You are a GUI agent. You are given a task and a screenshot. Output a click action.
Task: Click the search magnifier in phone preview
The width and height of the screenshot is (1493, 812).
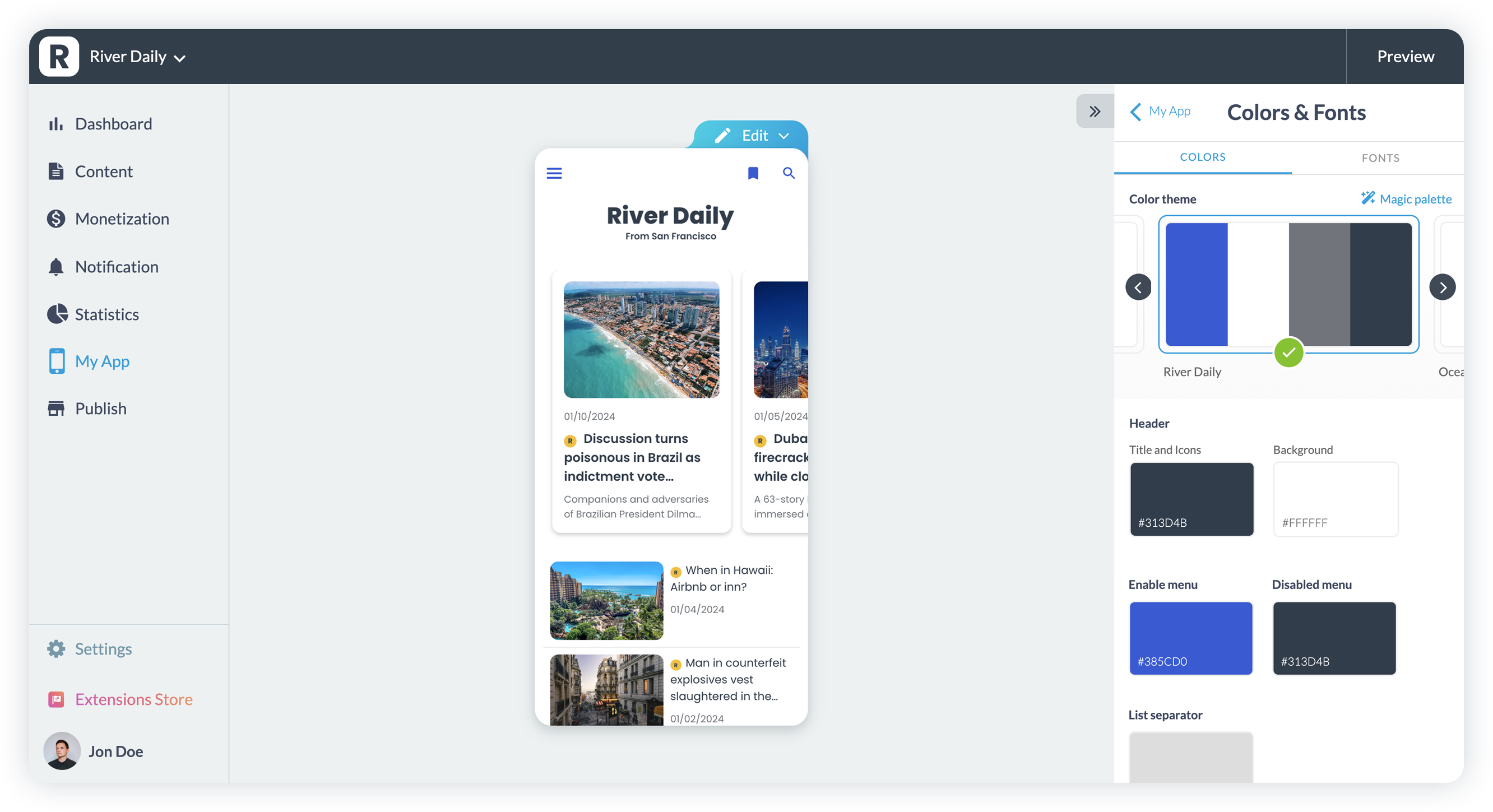click(x=788, y=173)
